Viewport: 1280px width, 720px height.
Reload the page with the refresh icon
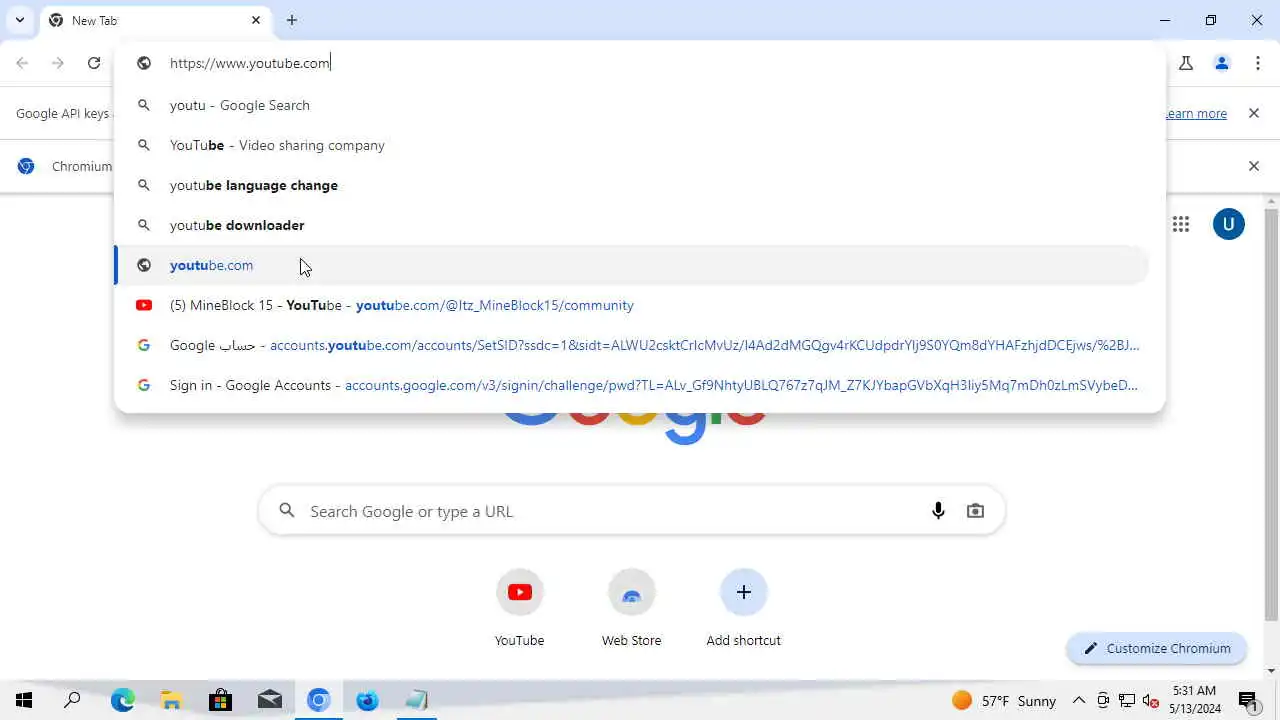(94, 63)
